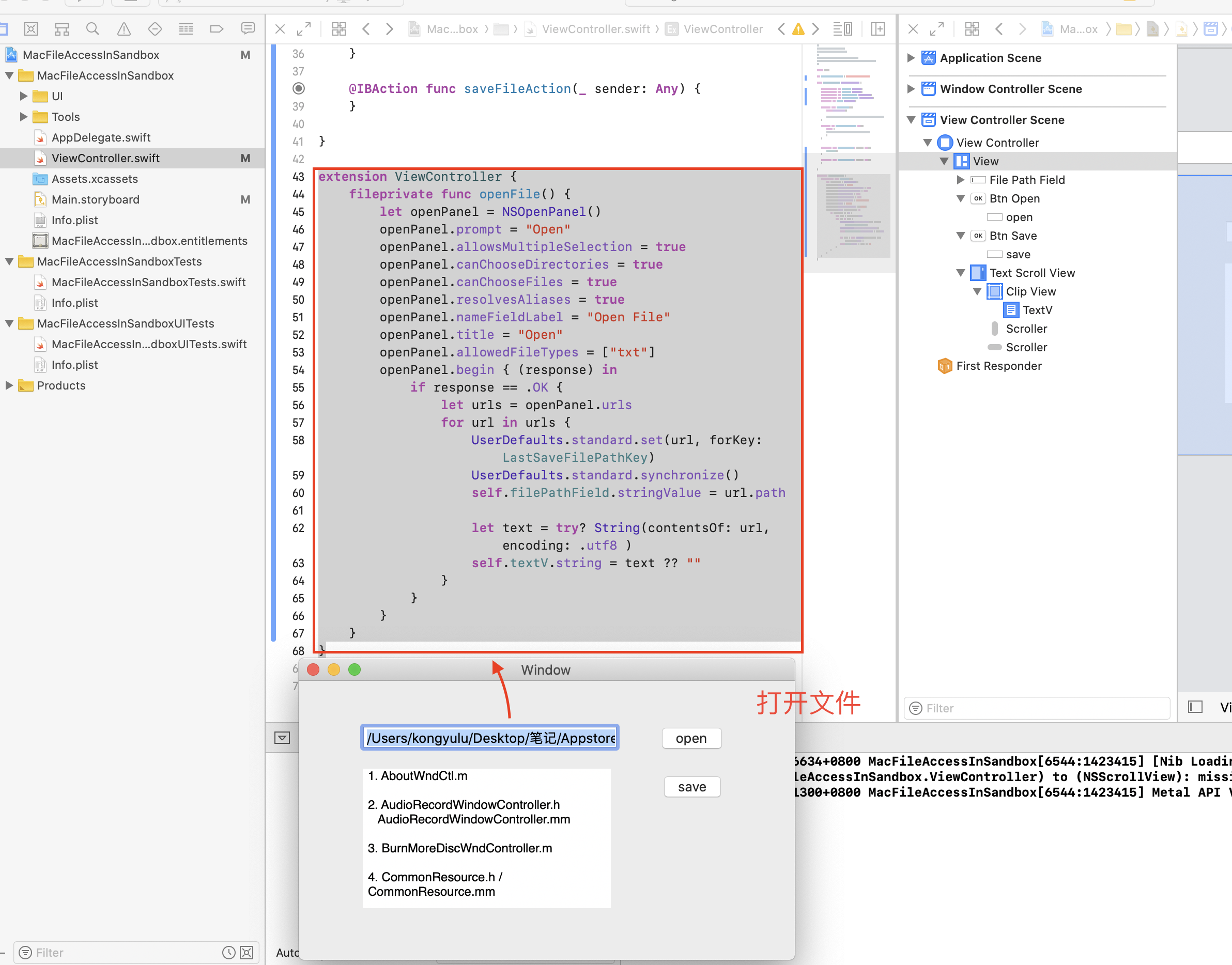Toggle the breakpoint on line 38

point(298,89)
